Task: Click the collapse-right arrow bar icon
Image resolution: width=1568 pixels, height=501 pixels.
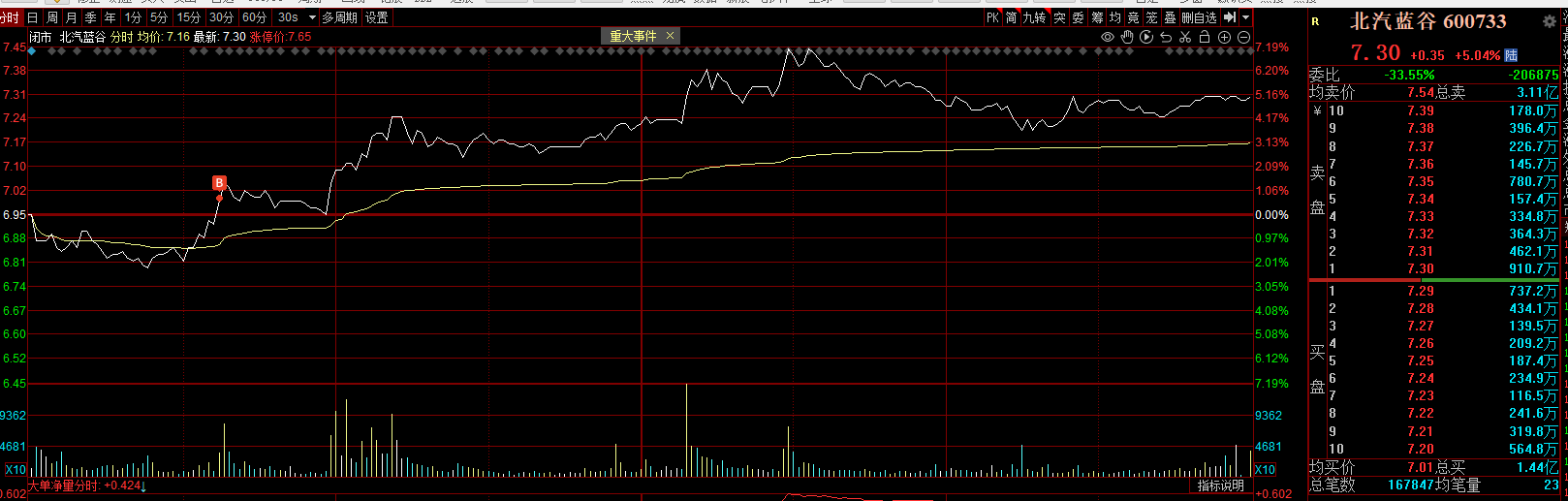Action: click(1230, 17)
